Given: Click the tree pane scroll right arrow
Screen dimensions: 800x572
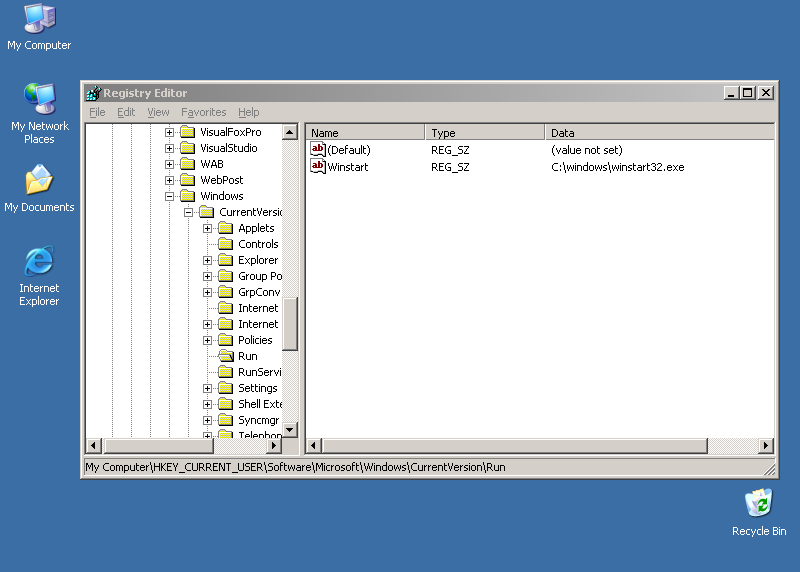Looking at the screenshot, I should [x=274, y=445].
